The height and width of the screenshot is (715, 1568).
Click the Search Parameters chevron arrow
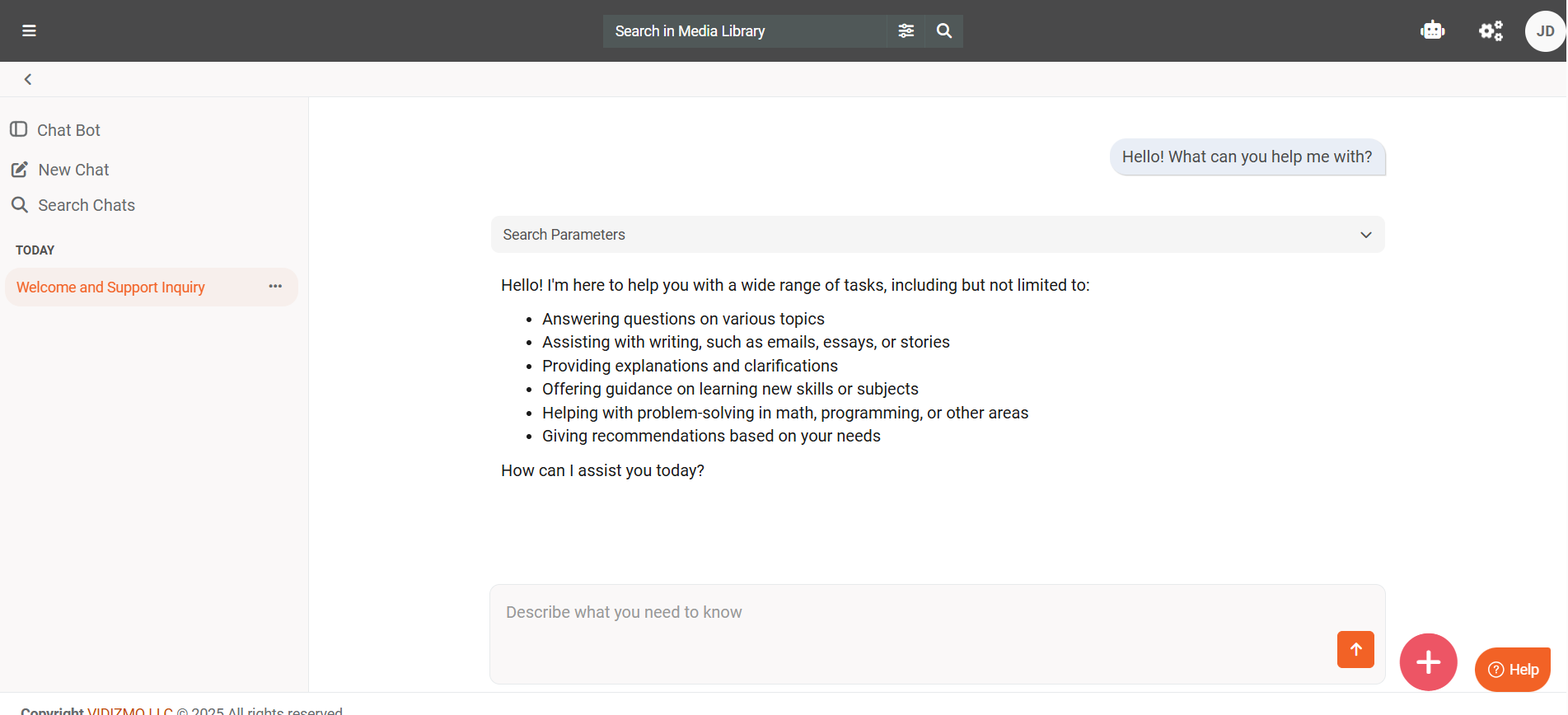coord(1365,235)
